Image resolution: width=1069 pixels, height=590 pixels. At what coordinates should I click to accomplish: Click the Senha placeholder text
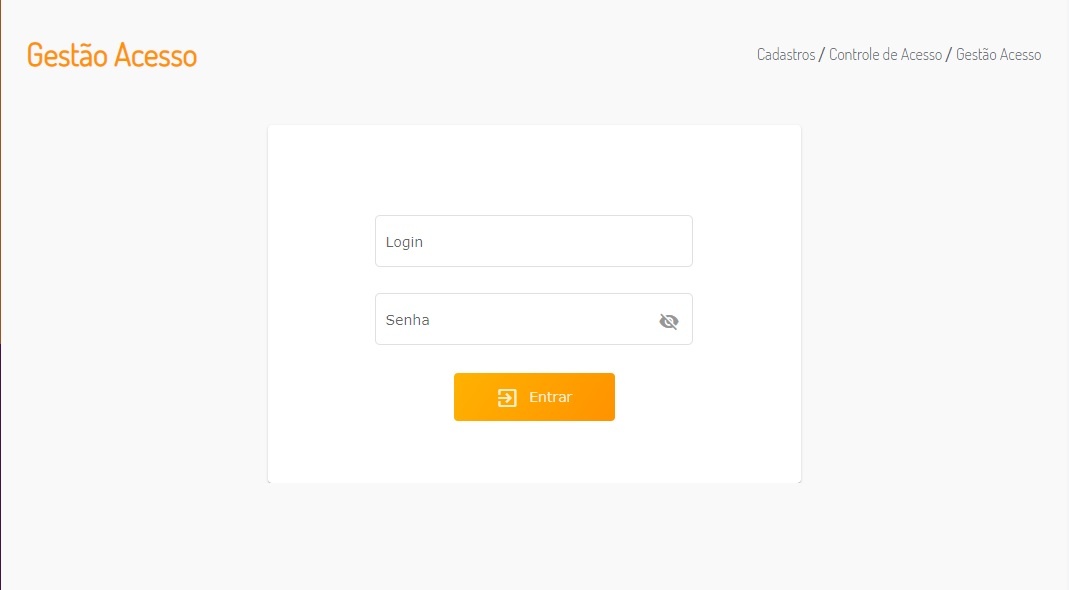[x=407, y=321]
